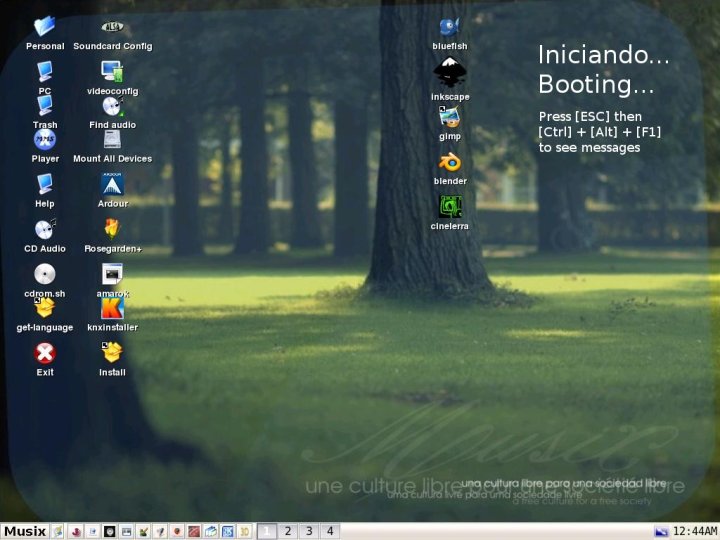Open the Musix start menu

(25, 531)
